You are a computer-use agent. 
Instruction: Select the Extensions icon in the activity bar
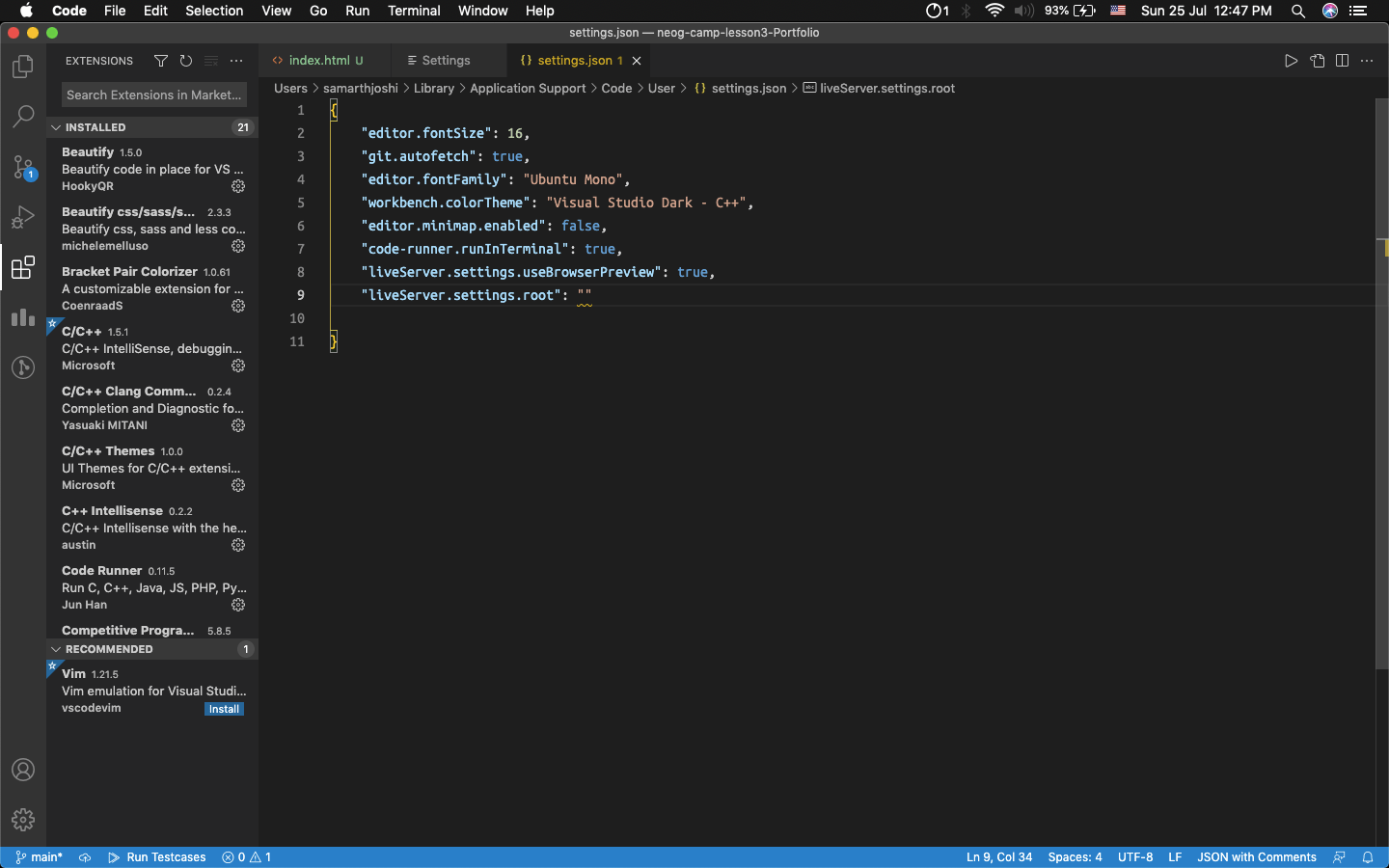click(22, 268)
